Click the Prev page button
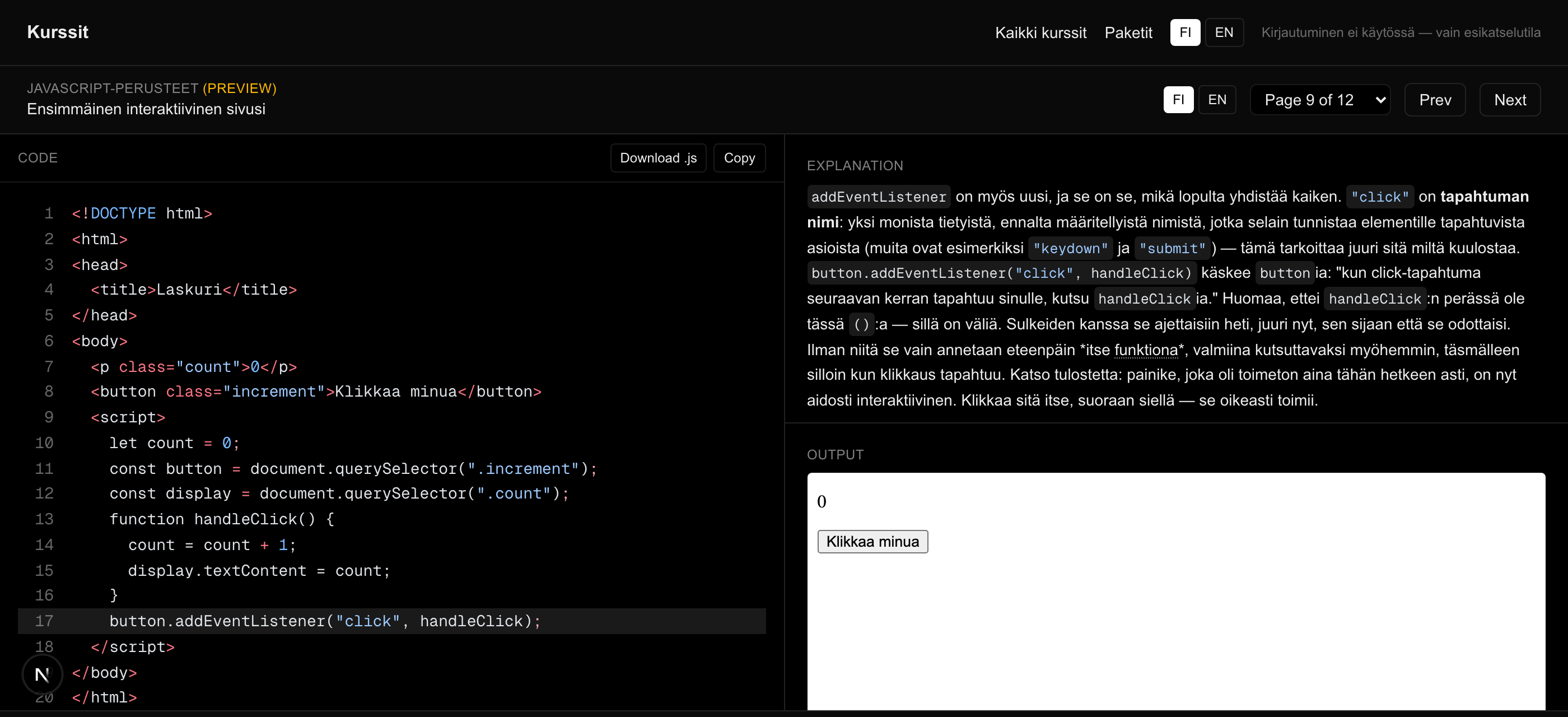 pyautogui.click(x=1435, y=100)
